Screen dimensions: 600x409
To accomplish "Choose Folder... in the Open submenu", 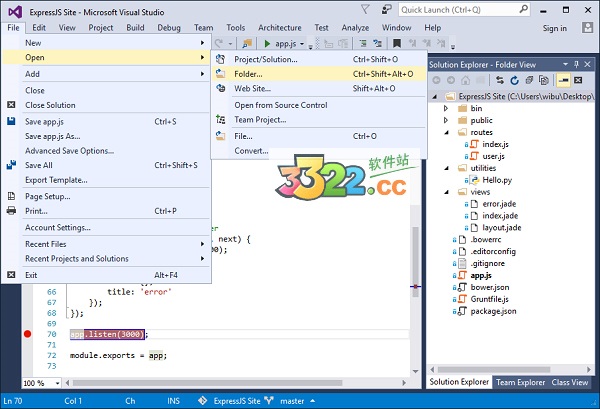I will click(x=319, y=74).
